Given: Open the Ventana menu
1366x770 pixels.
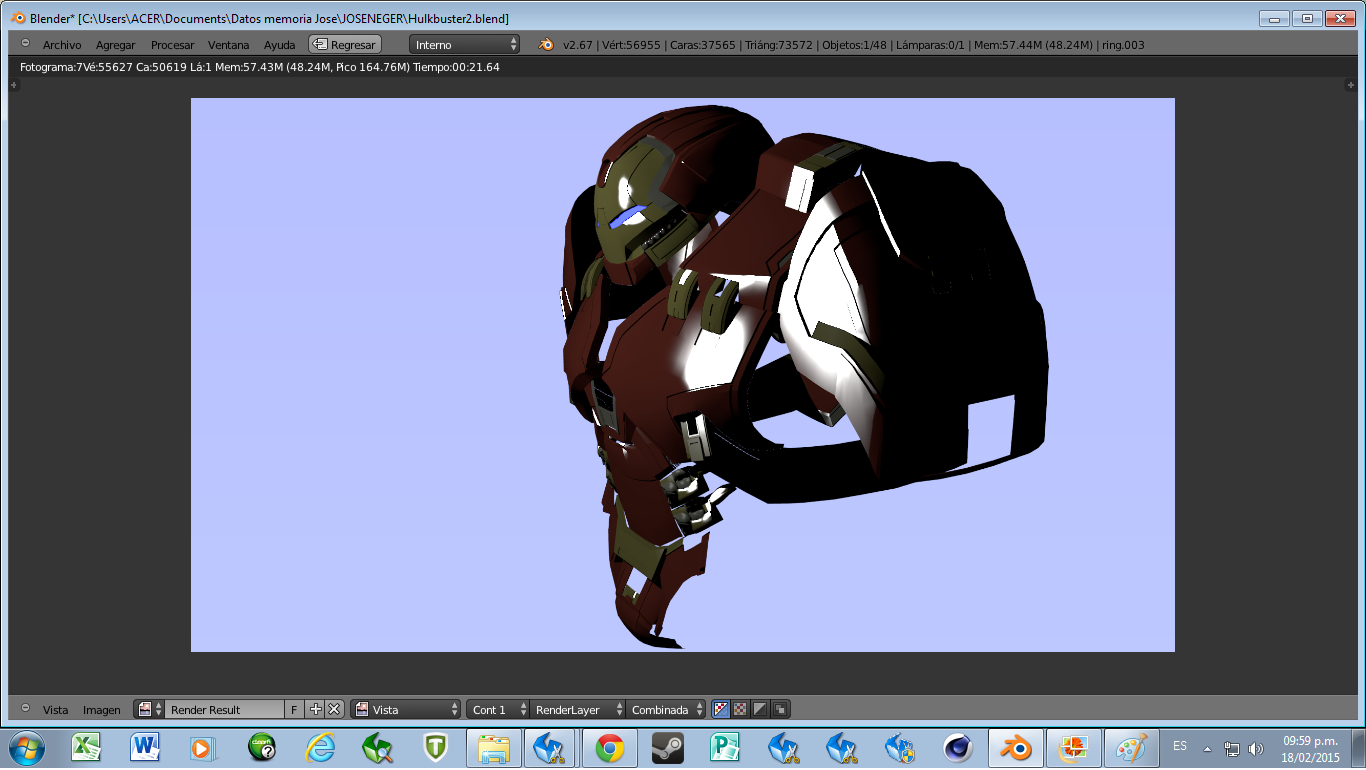Looking at the screenshot, I should pyautogui.click(x=228, y=45).
